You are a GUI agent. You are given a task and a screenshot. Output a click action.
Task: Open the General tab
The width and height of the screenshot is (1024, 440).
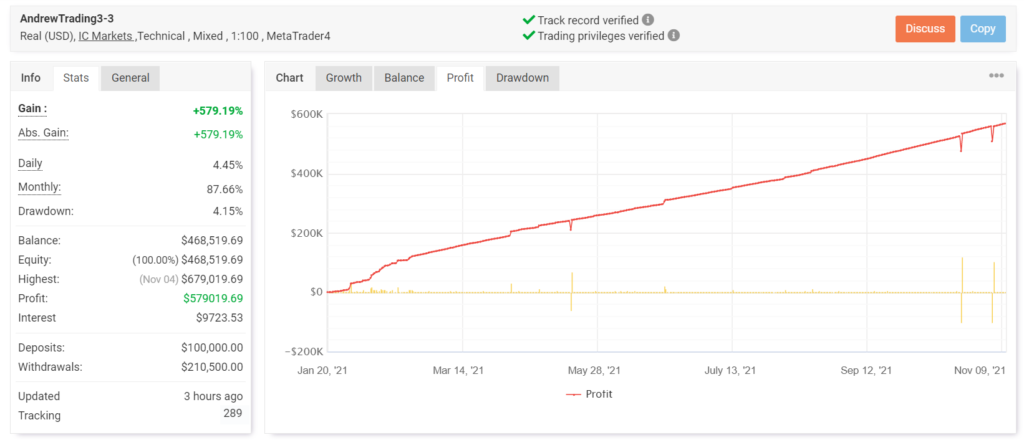click(130, 78)
